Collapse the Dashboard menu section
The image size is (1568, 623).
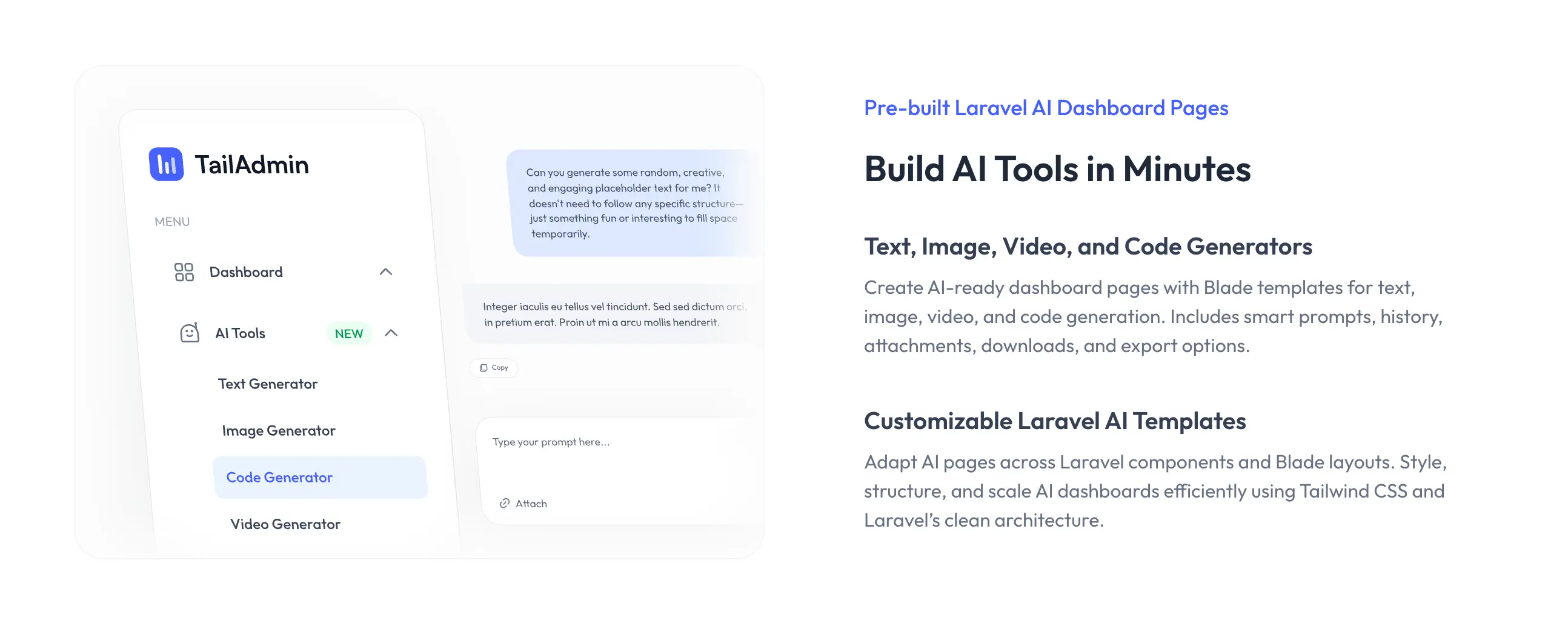(x=385, y=272)
